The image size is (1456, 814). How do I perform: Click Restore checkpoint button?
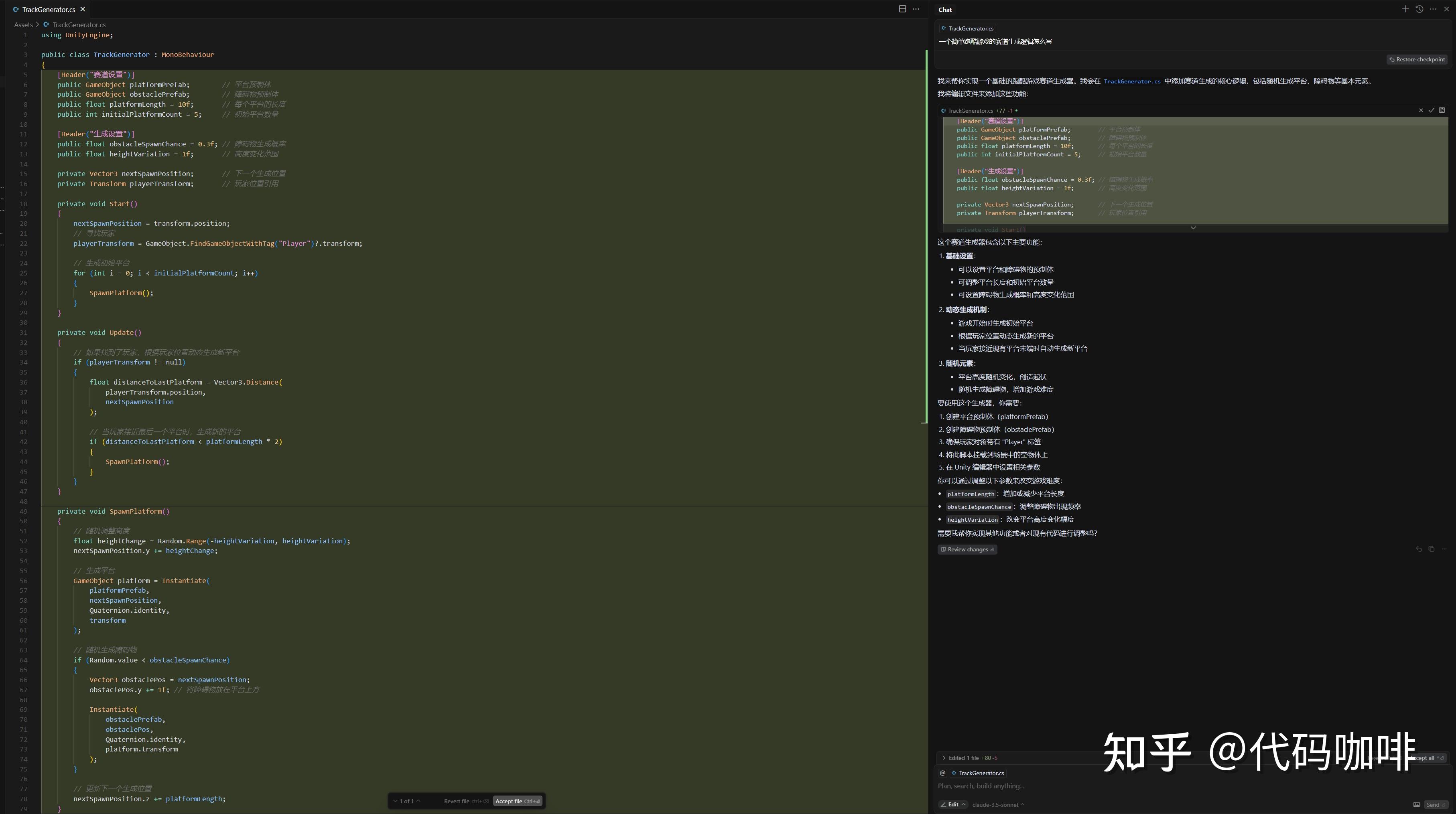[x=1416, y=59]
